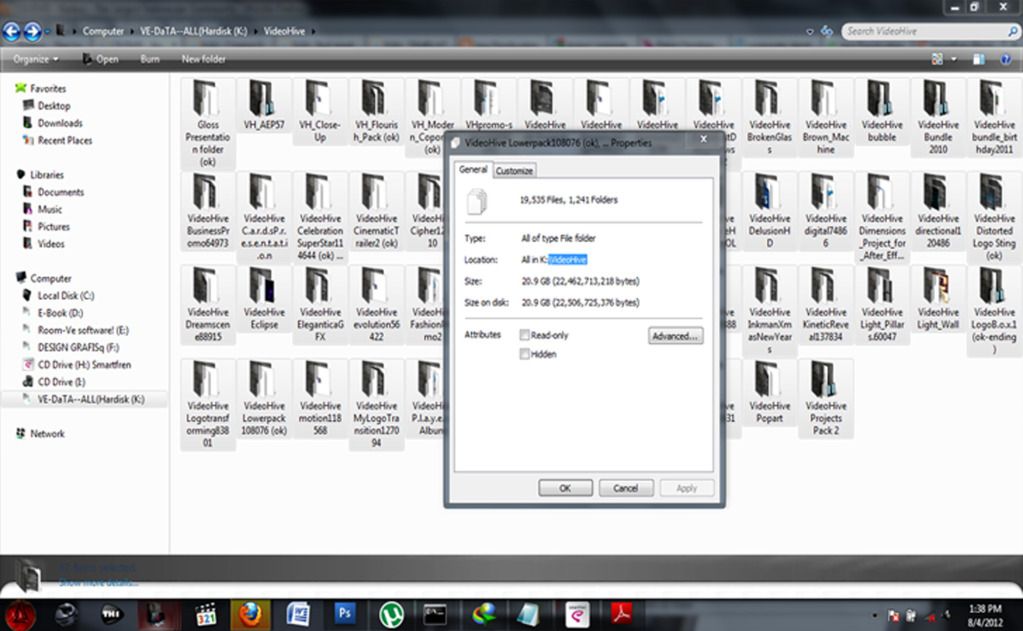Open Adobe Reader from the taskbar
This screenshot has height=631, width=1023.
(x=620, y=614)
